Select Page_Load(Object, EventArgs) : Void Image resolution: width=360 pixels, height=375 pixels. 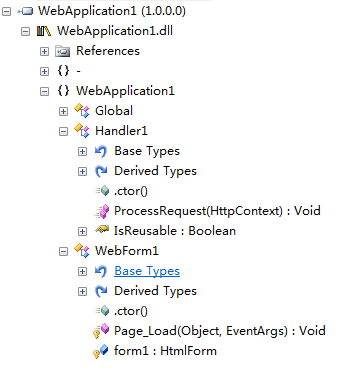pyautogui.click(x=220, y=331)
